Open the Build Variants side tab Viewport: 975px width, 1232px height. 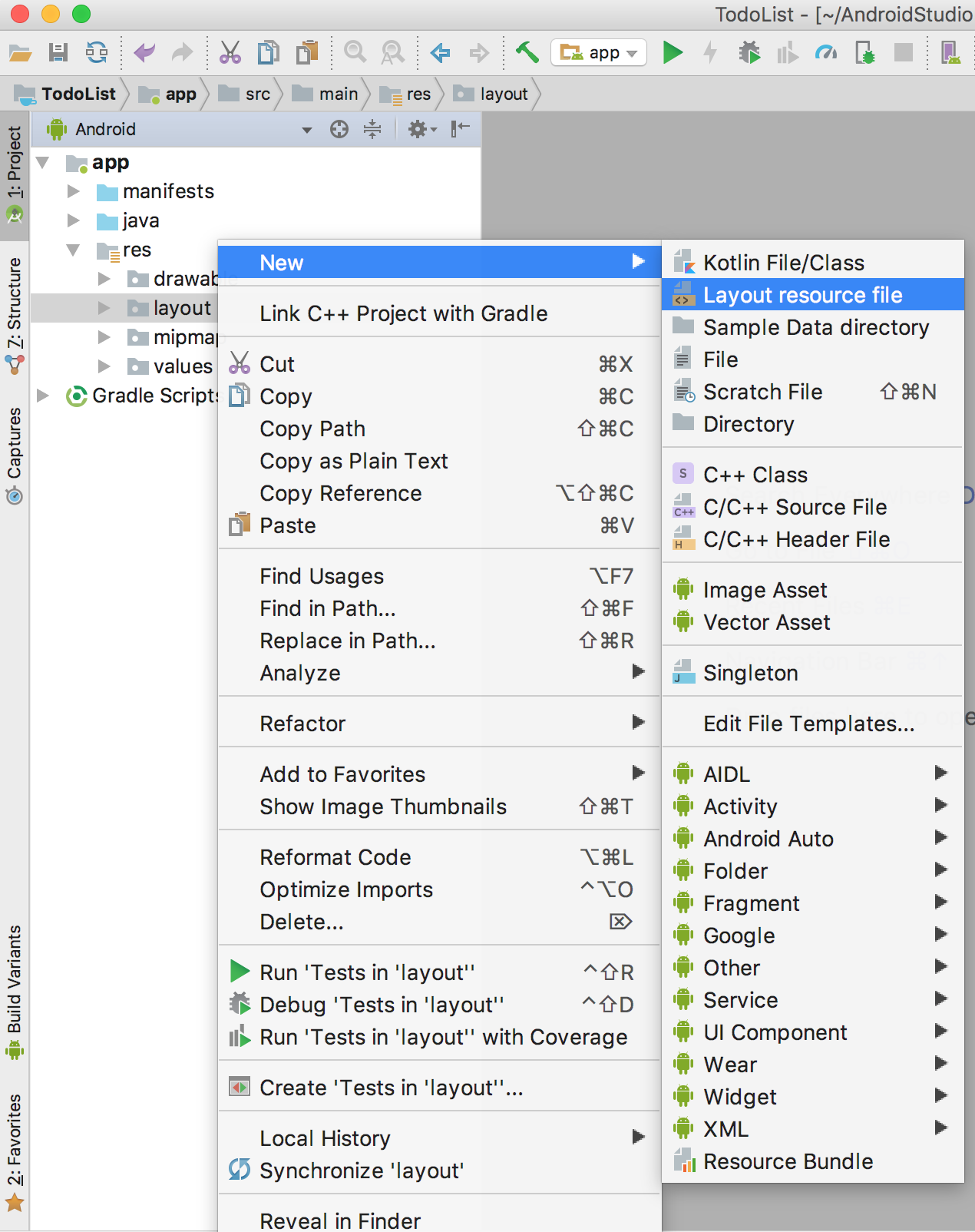click(15, 992)
